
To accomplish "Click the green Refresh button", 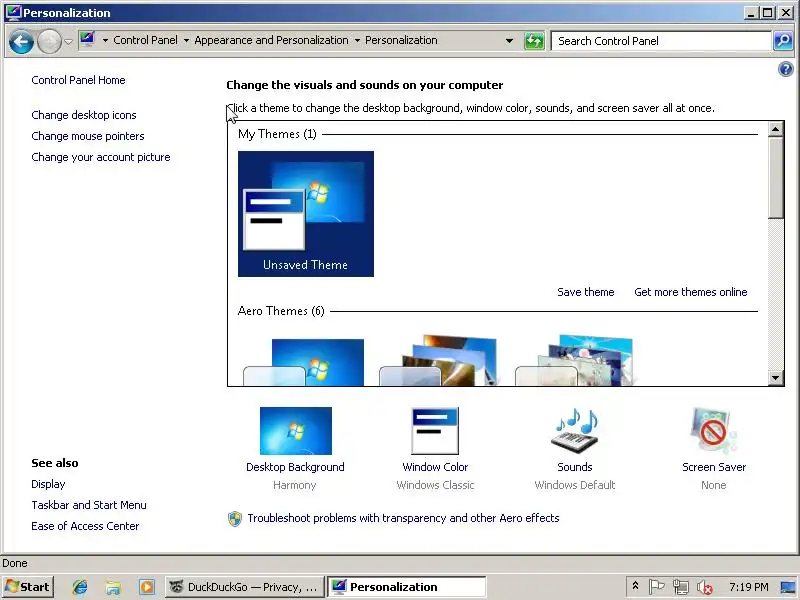I will pyautogui.click(x=534, y=41).
